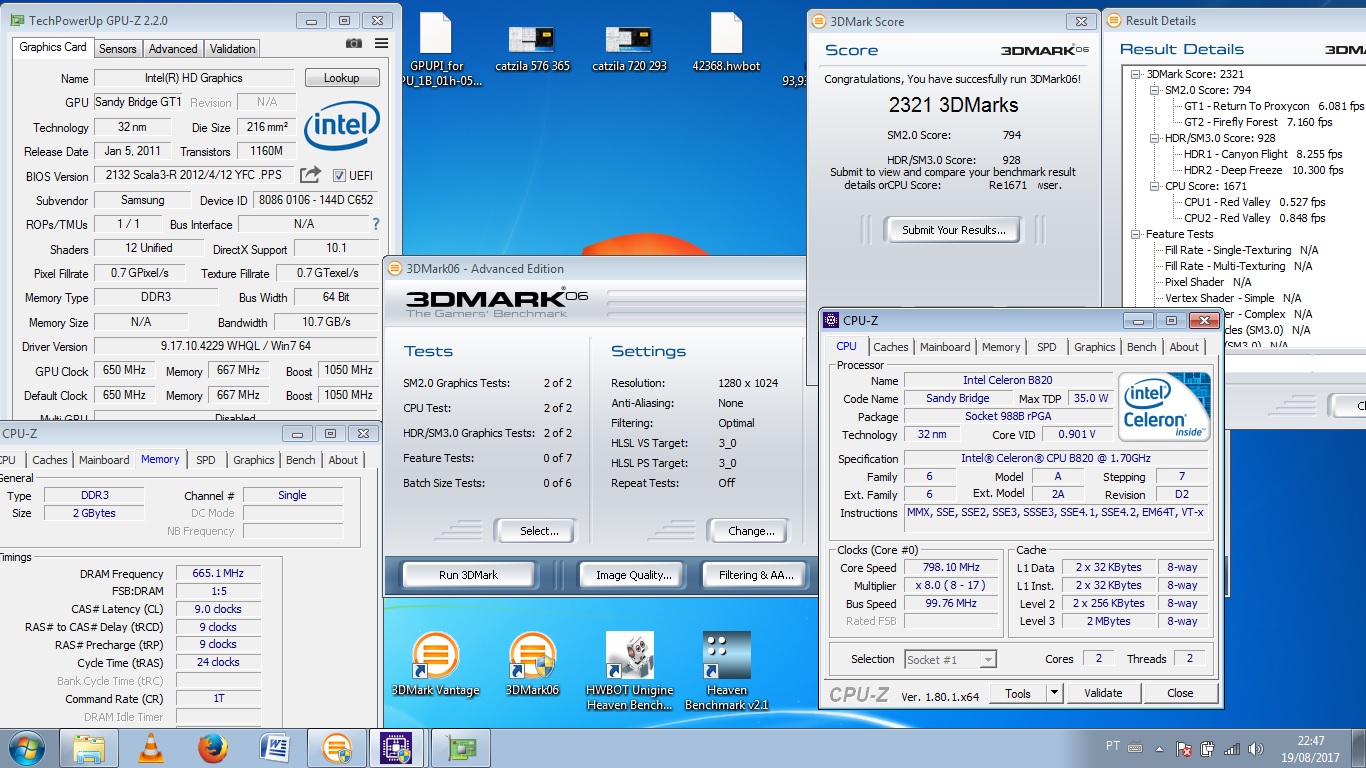Viewport: 1366px width, 768px height.
Task: Open the Caches tab in front CPU-Z
Action: [890, 347]
